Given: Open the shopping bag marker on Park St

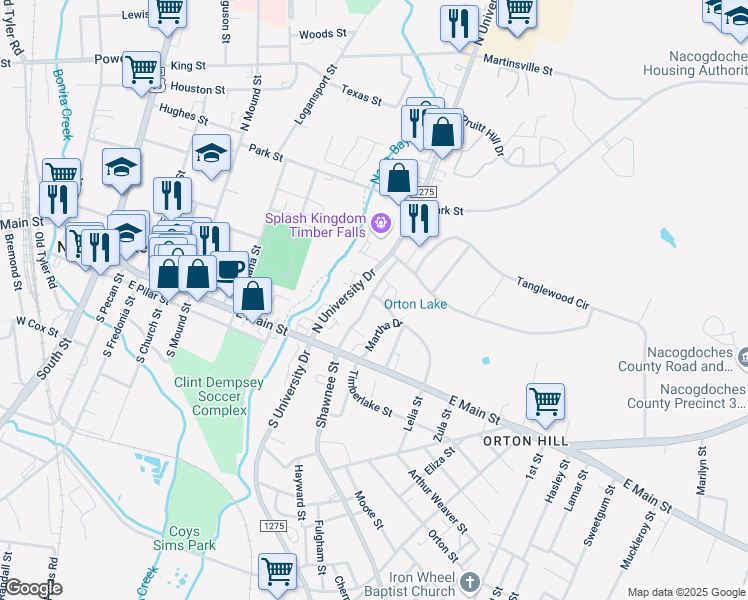Looking at the screenshot, I should tap(399, 181).
